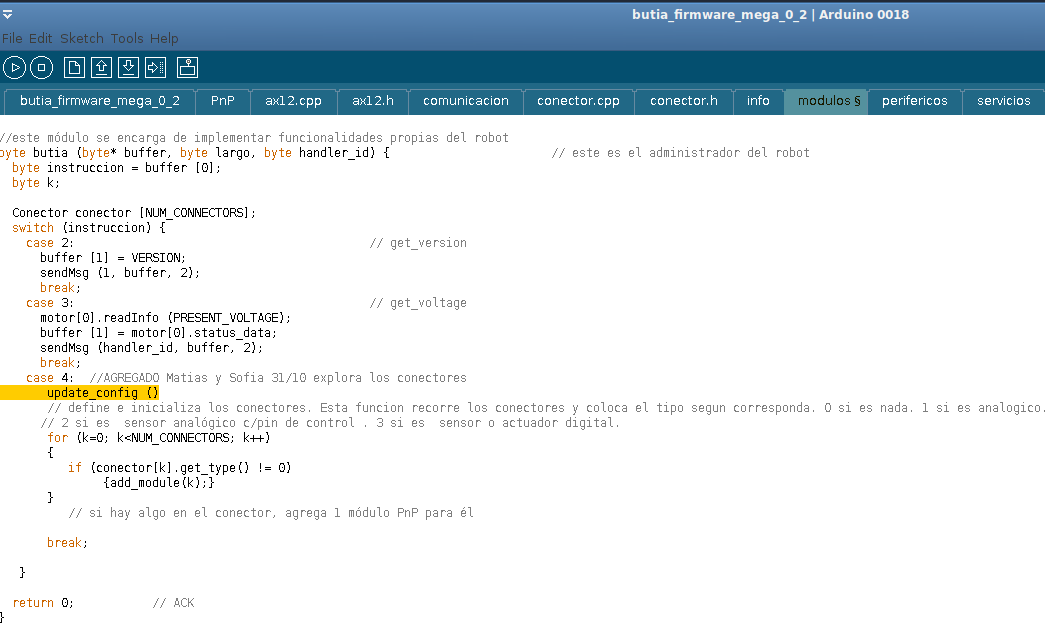The height and width of the screenshot is (641, 1045).
Task: Open the File menu
Action: pos(12,39)
